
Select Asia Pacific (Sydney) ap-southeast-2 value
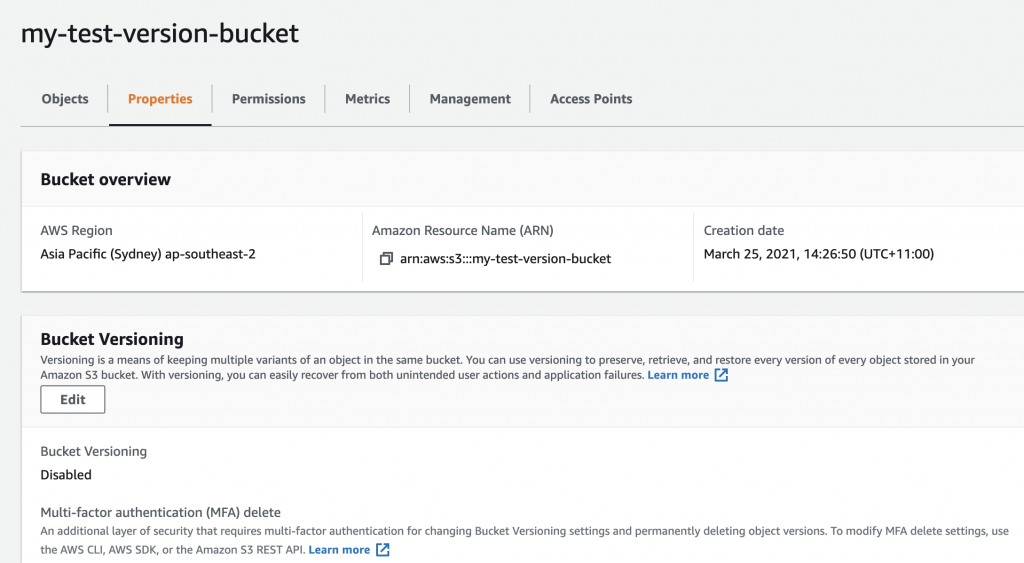[x=148, y=254]
